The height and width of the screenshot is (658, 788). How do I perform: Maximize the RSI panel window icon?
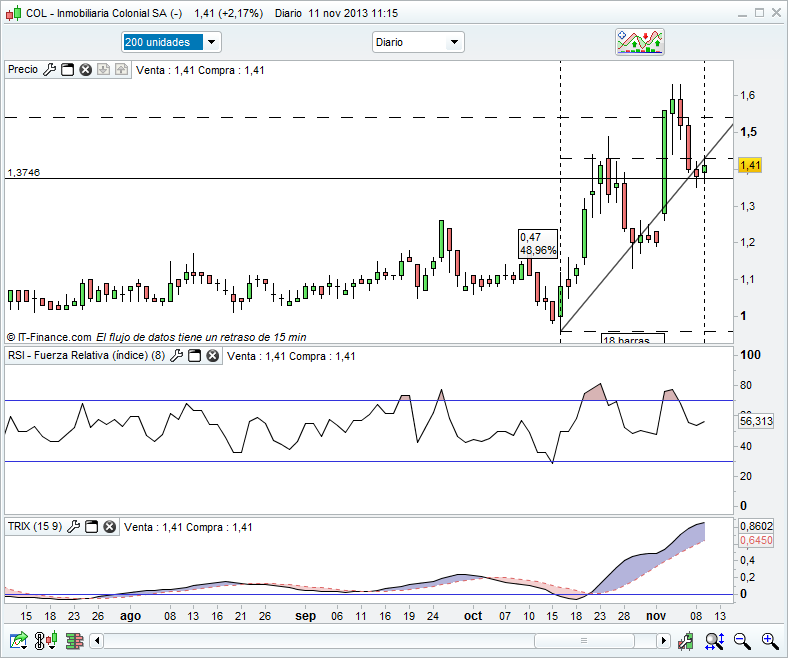195,356
